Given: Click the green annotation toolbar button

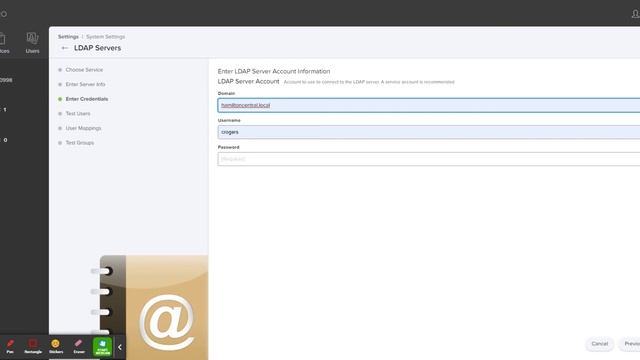Looking at the screenshot, I should 102,346.
